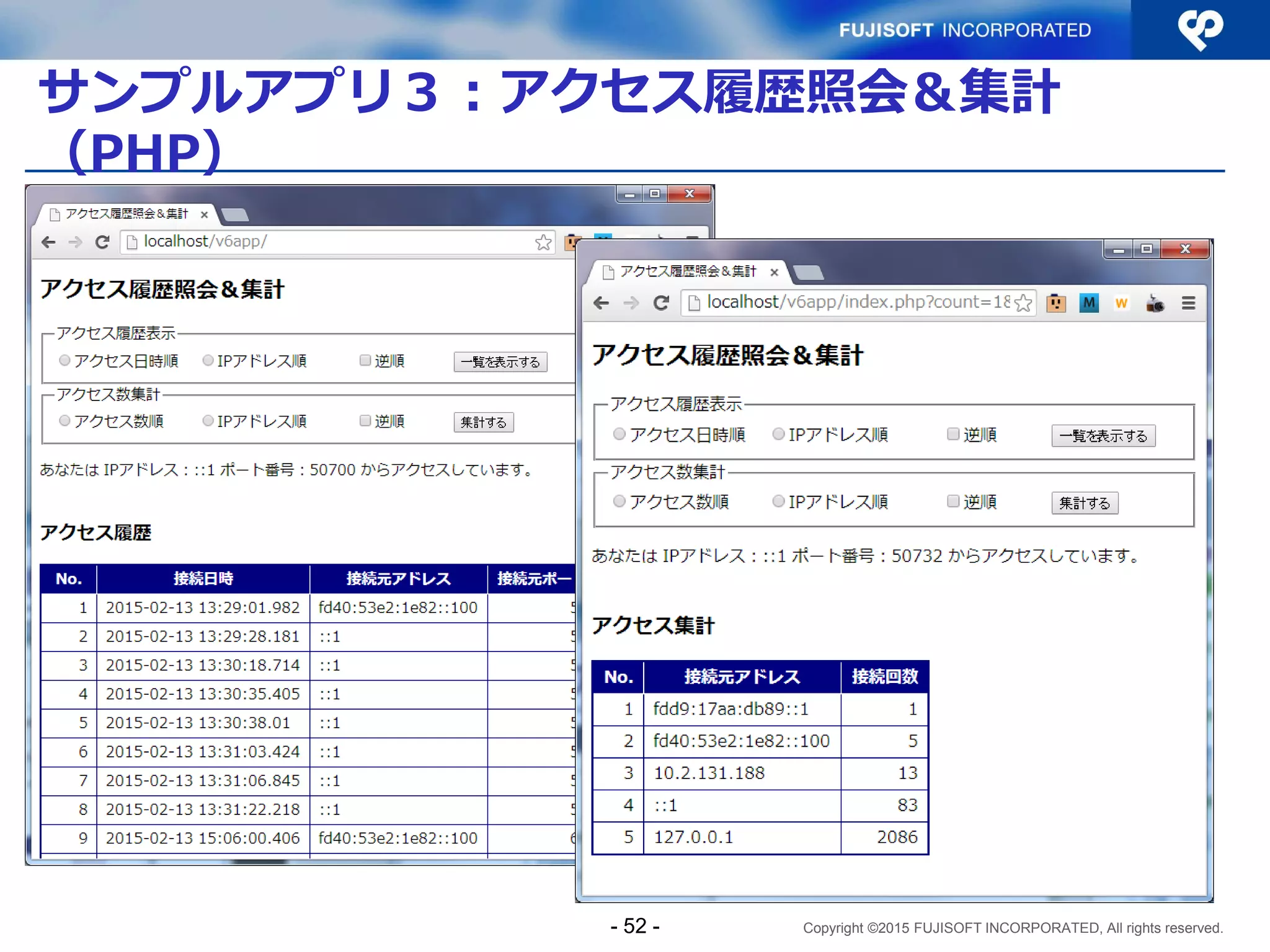
Task: Maximize the back browser window
Action: [x=655, y=194]
